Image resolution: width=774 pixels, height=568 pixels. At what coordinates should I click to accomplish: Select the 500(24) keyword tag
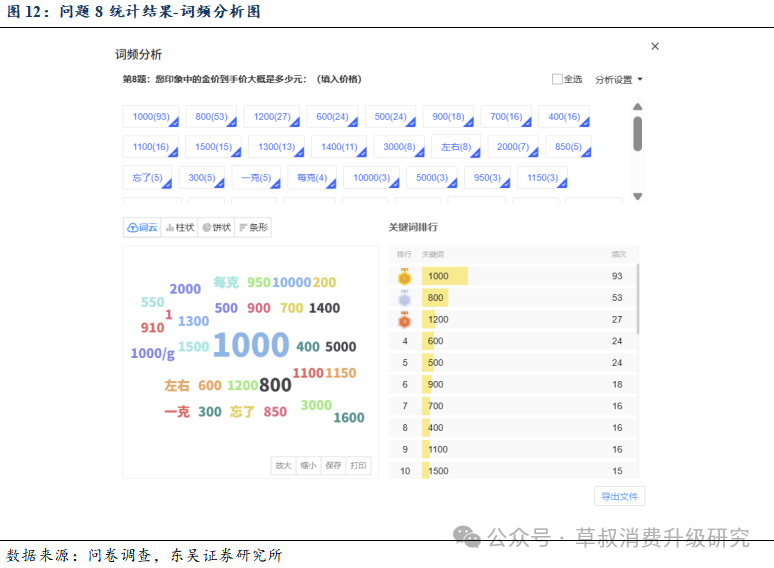point(390,116)
